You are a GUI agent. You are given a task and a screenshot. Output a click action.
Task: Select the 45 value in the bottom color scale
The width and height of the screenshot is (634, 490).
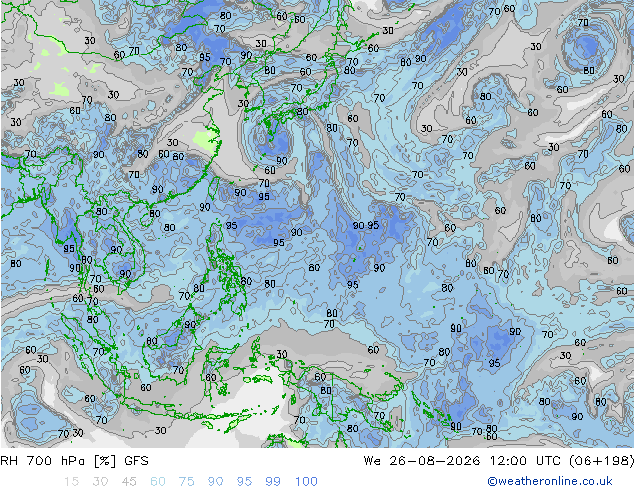coord(129,482)
